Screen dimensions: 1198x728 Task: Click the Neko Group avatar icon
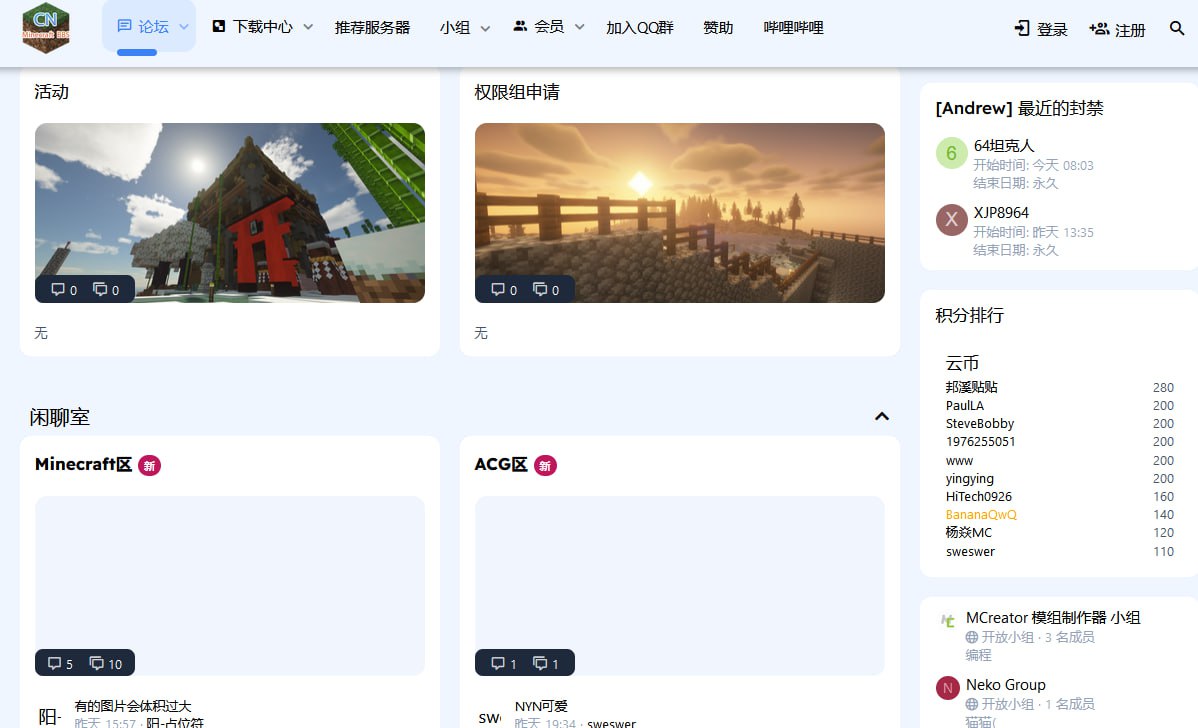click(x=947, y=688)
